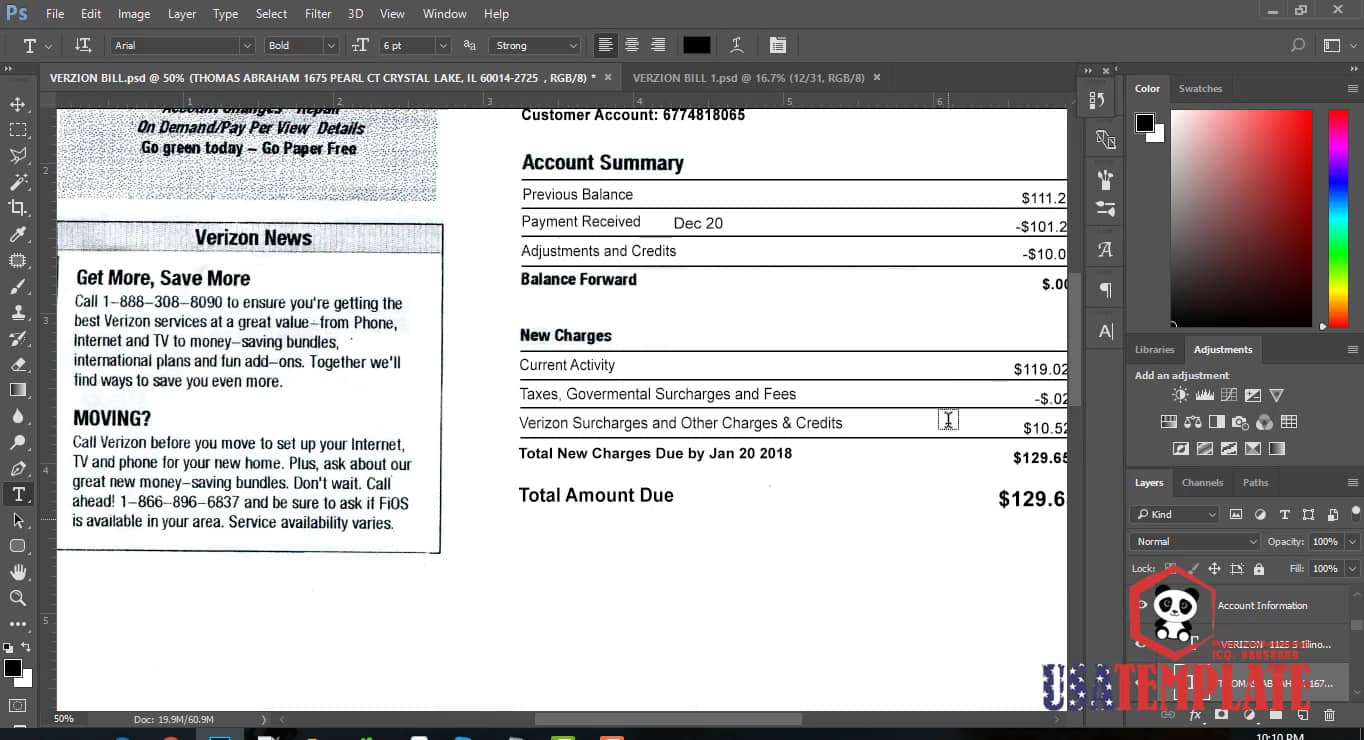Open the Filter menu
1364x740 pixels.
pyautogui.click(x=318, y=14)
